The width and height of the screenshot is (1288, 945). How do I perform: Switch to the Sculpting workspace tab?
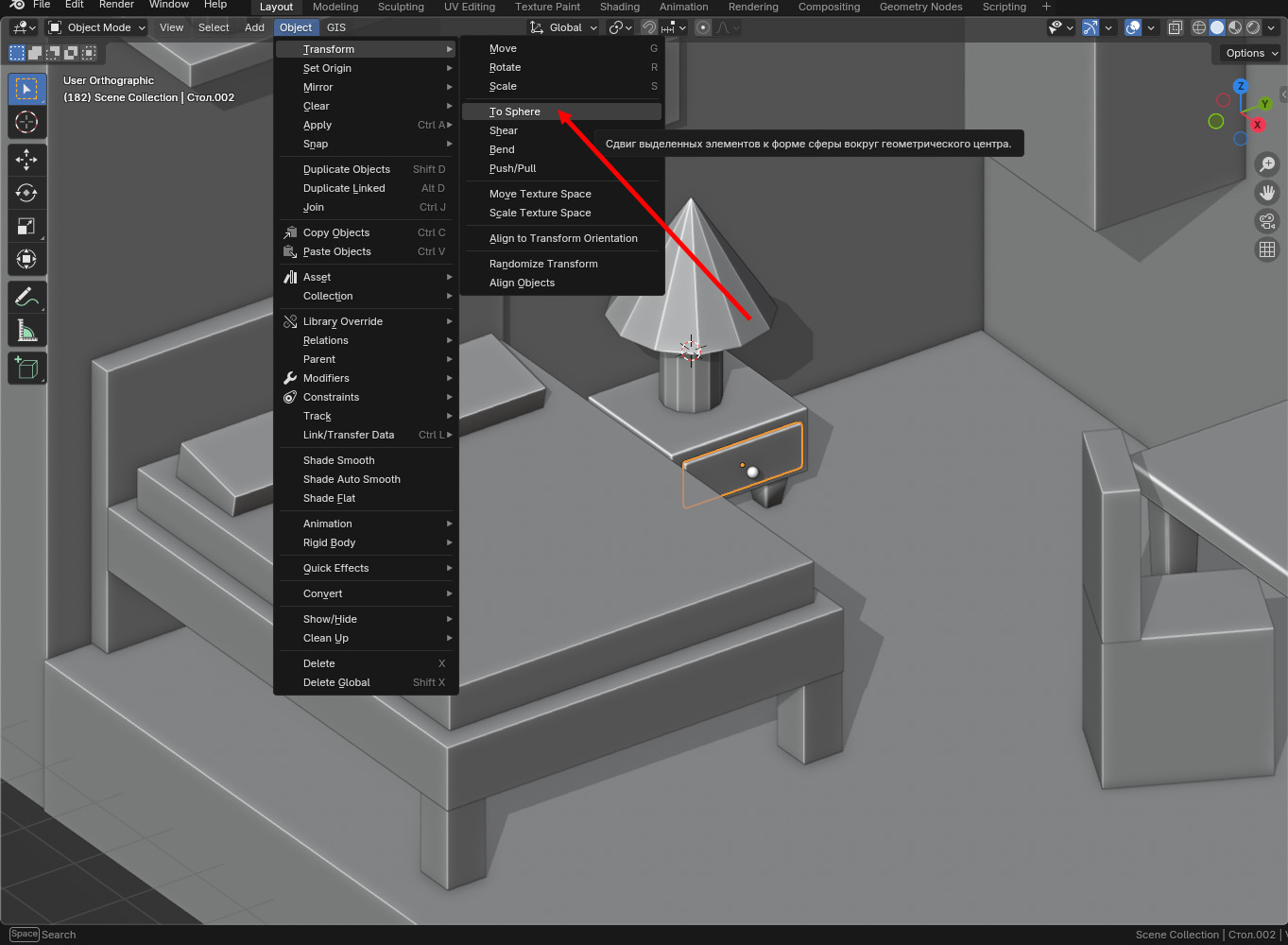pos(401,7)
